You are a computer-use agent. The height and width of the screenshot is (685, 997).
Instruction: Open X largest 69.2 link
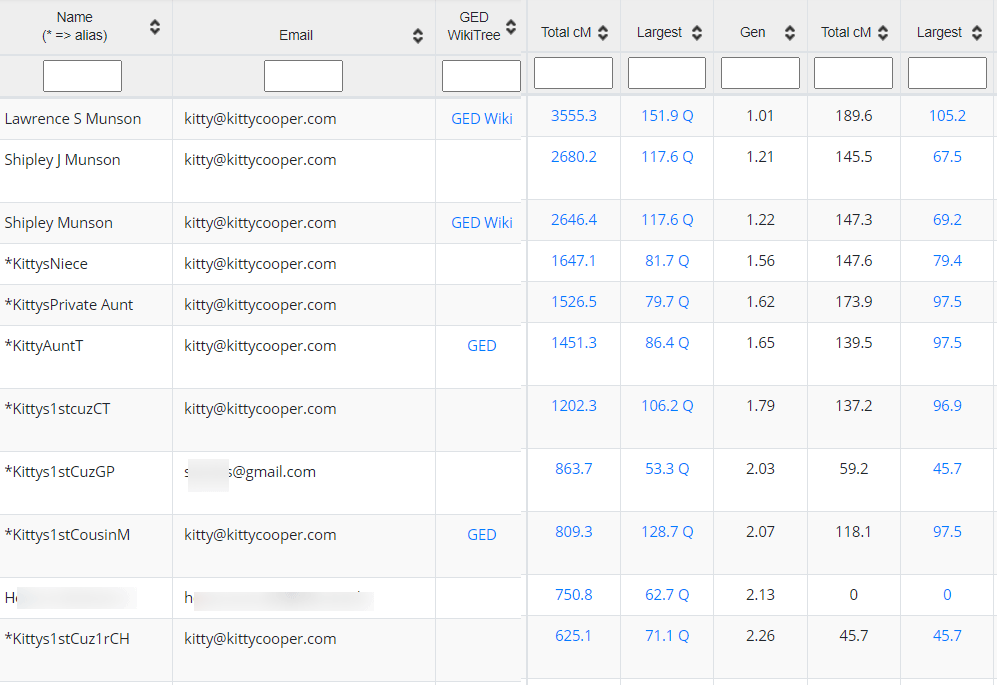pyautogui.click(x=947, y=219)
